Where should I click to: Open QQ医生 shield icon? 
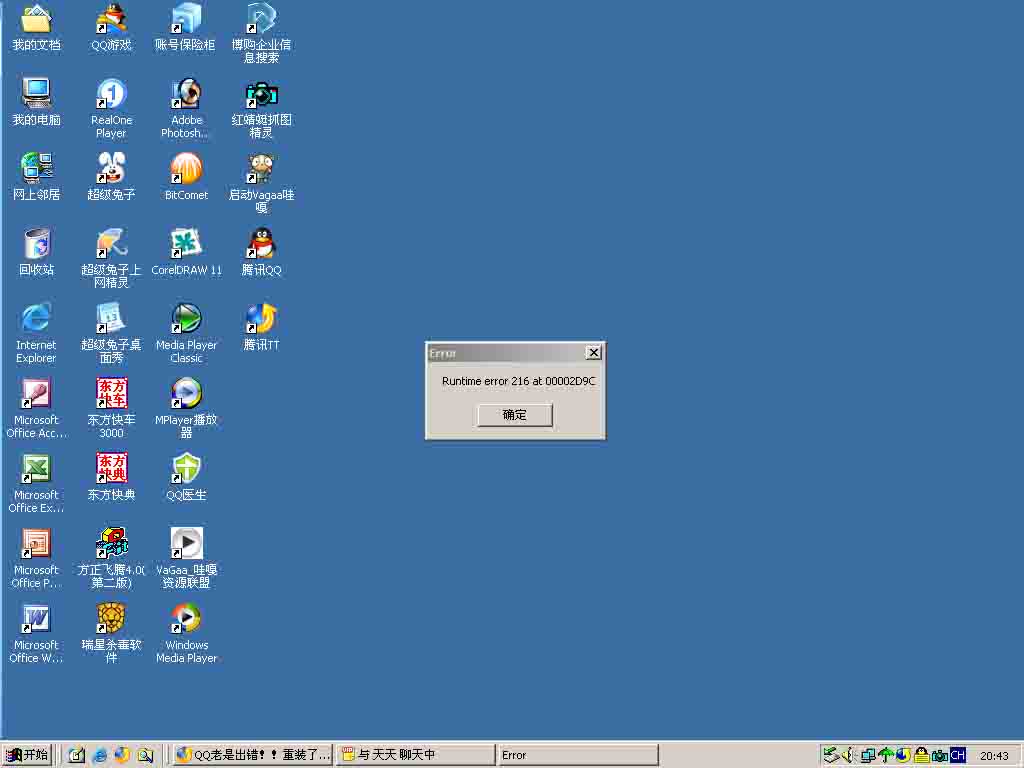click(186, 469)
